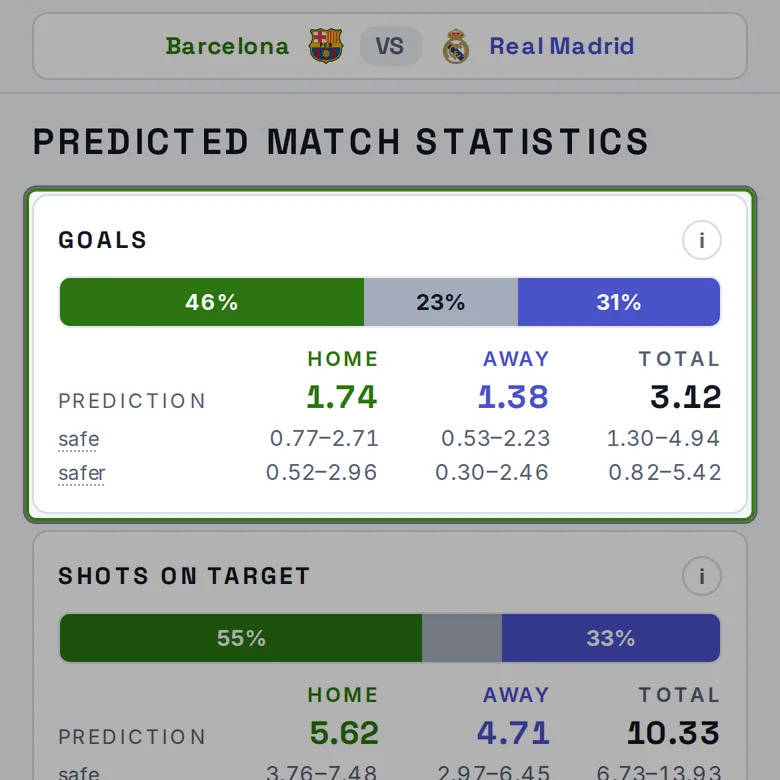Click the dotted 'safe' label under Goals

tap(79, 440)
